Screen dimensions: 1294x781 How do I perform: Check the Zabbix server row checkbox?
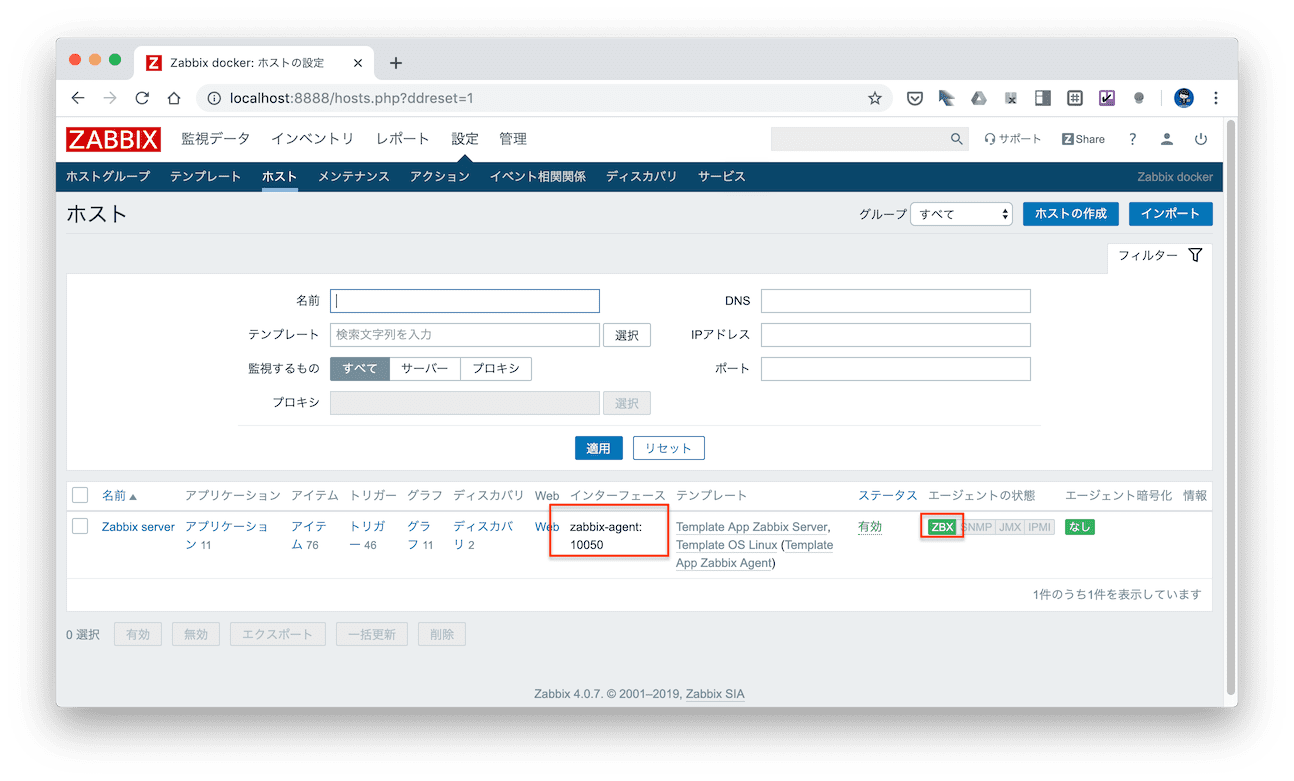80,526
